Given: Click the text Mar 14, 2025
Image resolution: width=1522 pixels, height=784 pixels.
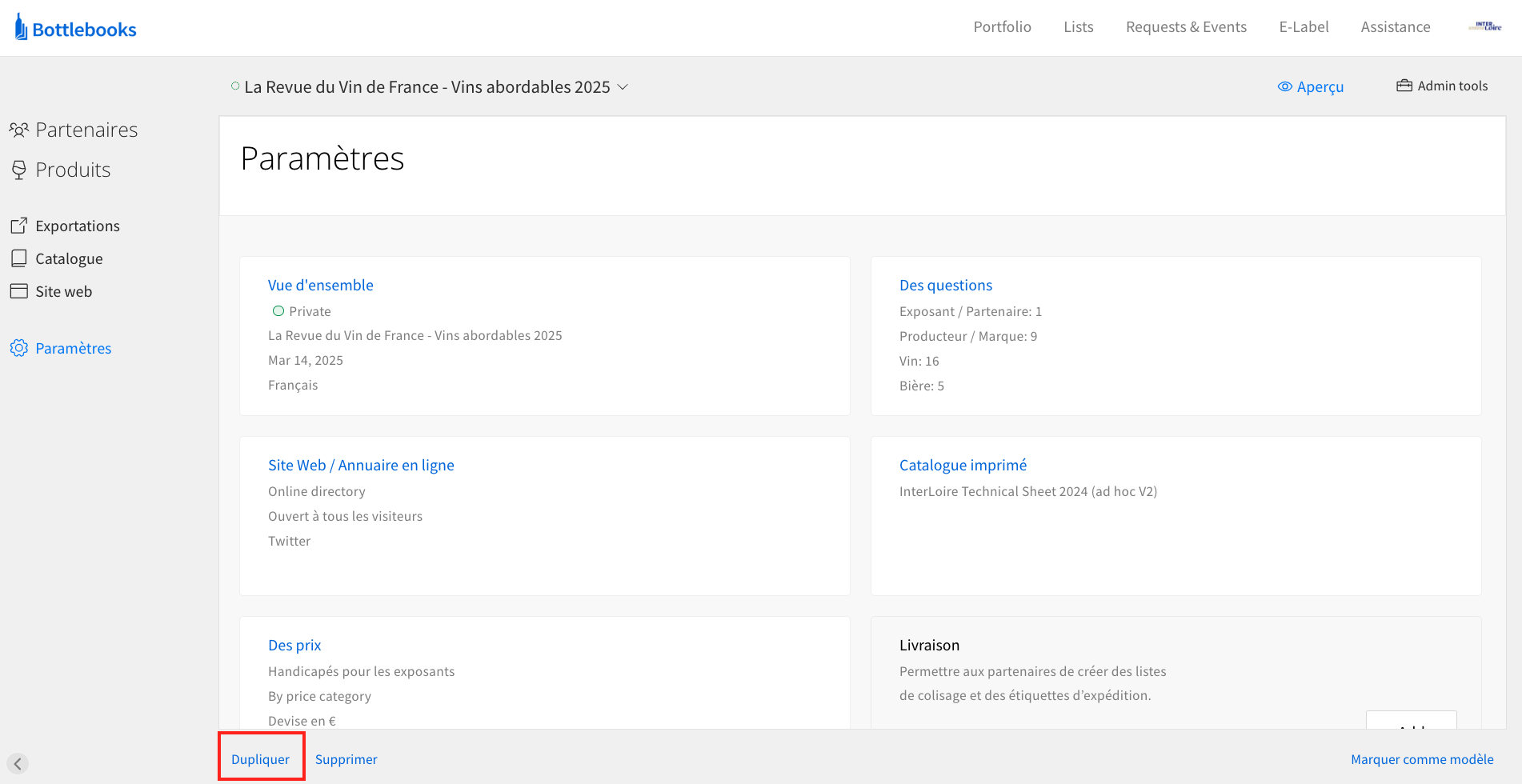Looking at the screenshot, I should (306, 360).
